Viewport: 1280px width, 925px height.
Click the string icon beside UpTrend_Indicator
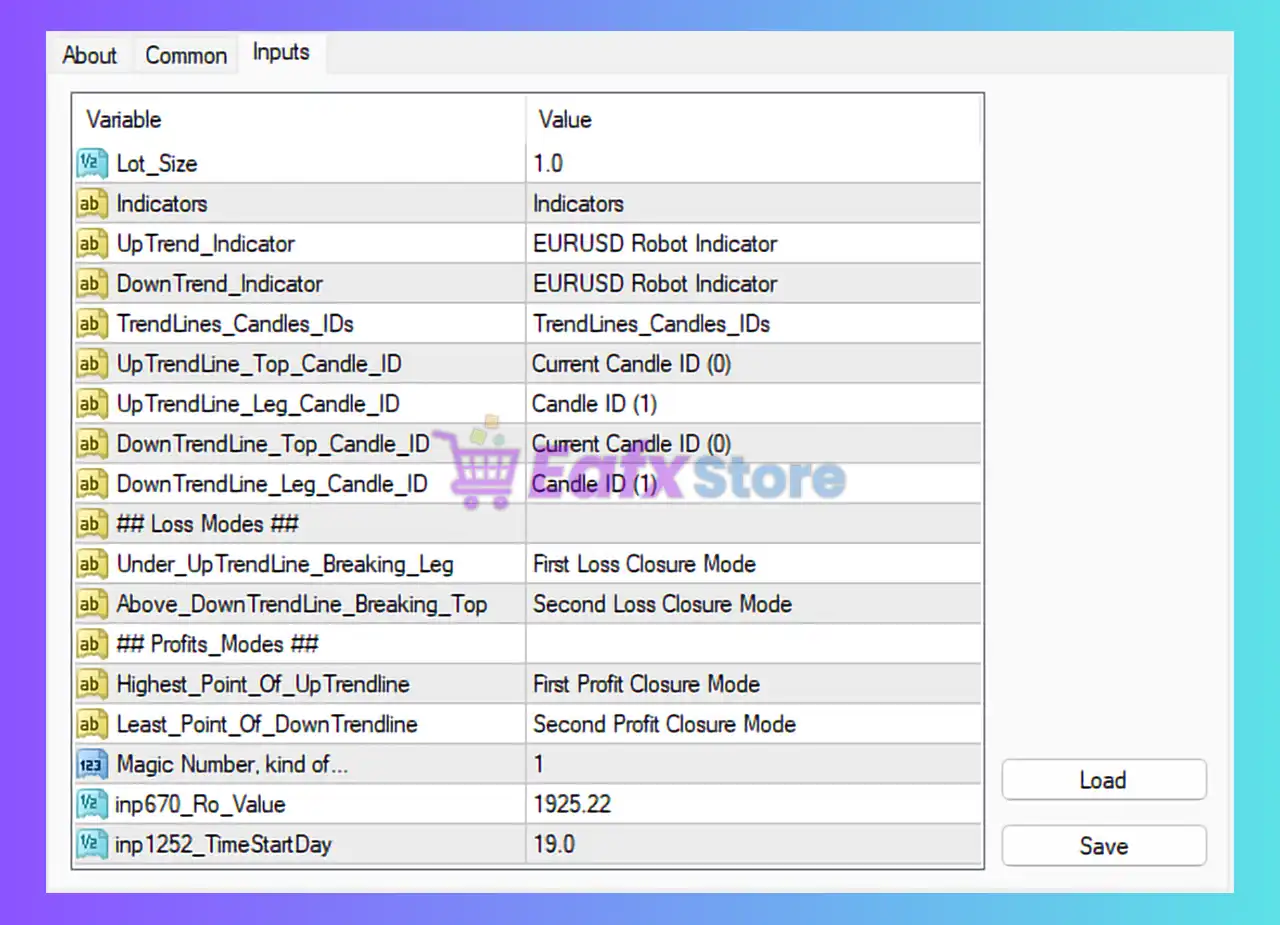(x=92, y=243)
